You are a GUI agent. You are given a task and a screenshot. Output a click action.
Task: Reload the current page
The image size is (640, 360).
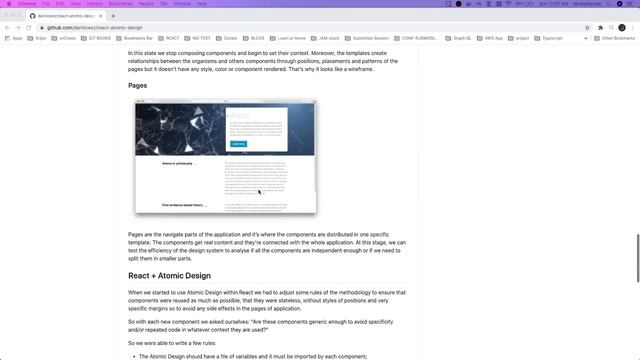29,28
